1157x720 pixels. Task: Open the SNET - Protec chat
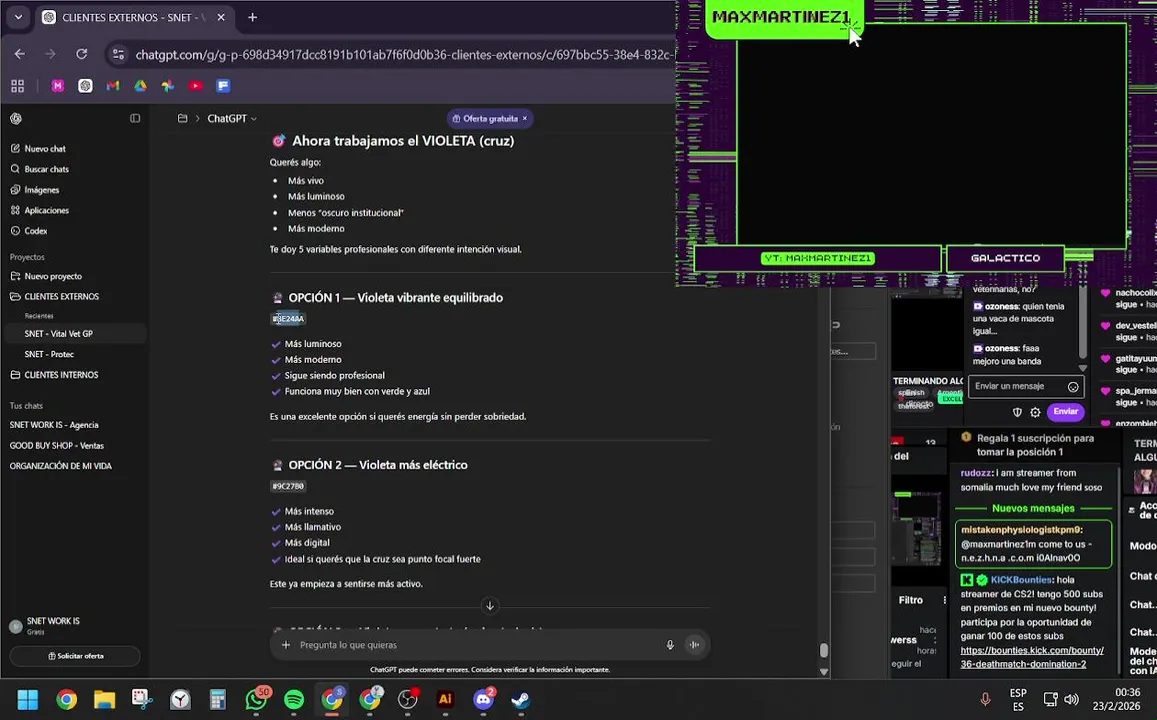click(x=49, y=354)
